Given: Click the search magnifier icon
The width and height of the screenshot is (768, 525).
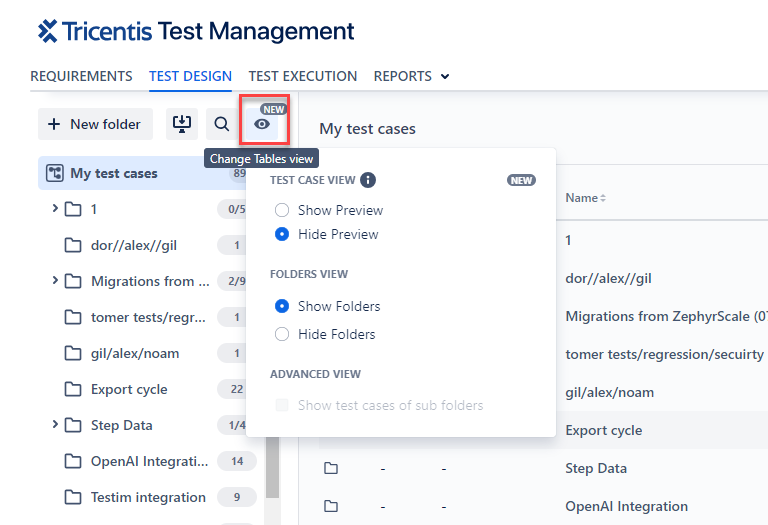Looking at the screenshot, I should point(221,124).
